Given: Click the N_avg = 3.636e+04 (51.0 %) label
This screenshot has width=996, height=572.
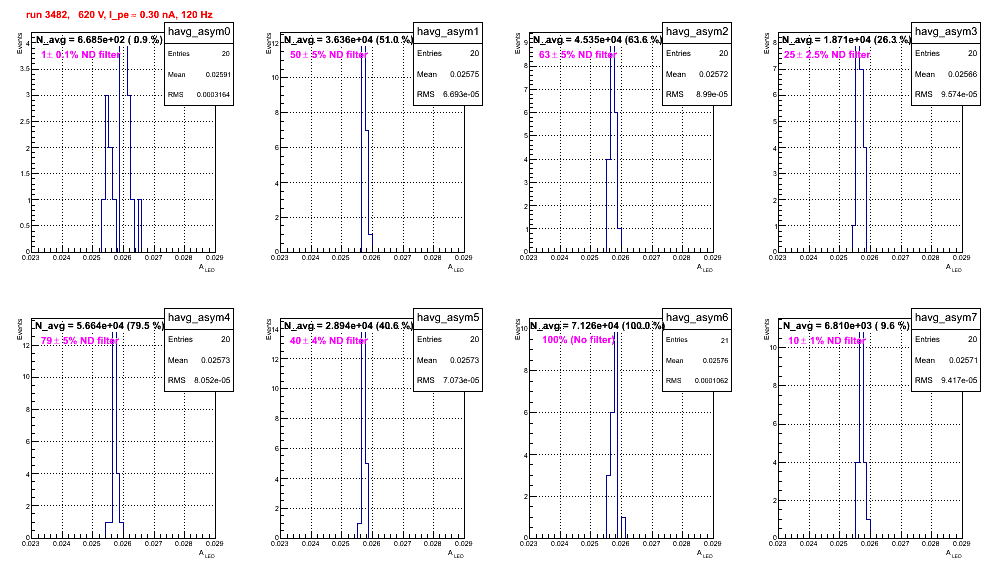Looking at the screenshot, I should click(x=348, y=40).
